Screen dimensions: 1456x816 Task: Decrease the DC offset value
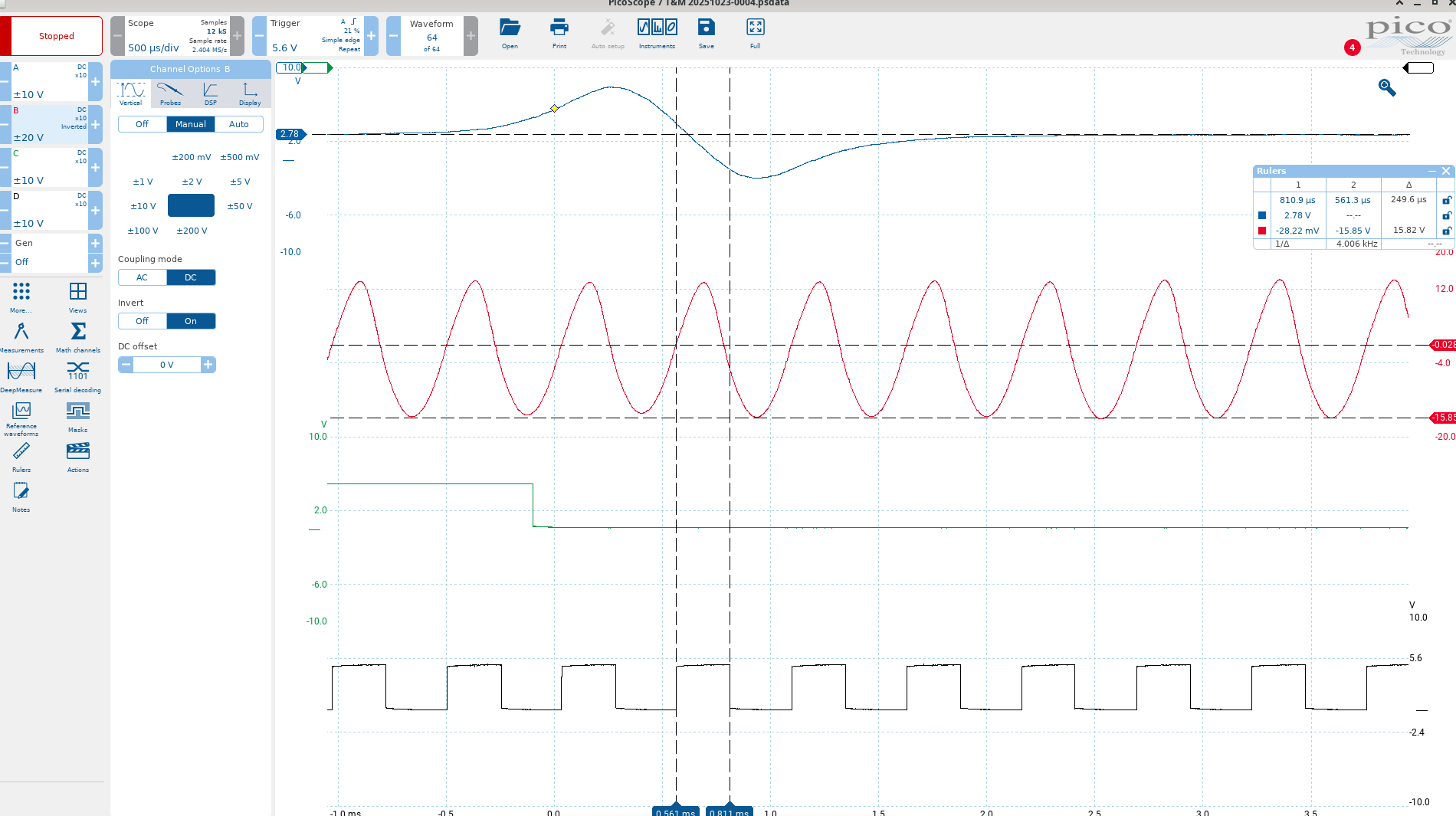(126, 365)
